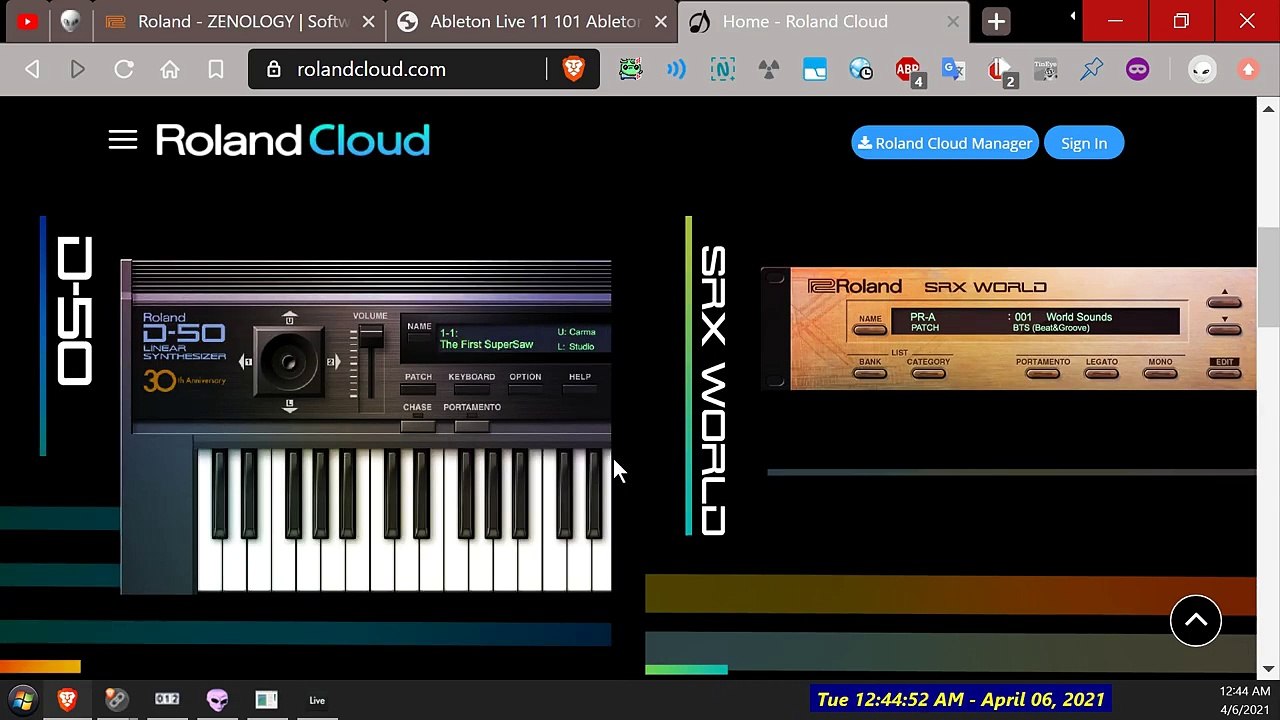
Task: Open the D-50 synthesizer product image
Action: click(366, 427)
